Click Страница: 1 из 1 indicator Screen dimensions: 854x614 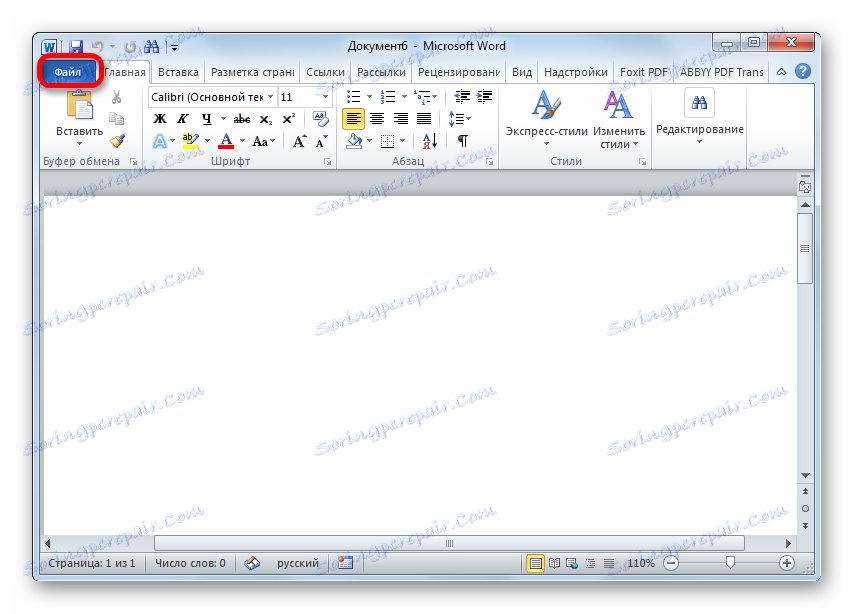(x=92, y=563)
